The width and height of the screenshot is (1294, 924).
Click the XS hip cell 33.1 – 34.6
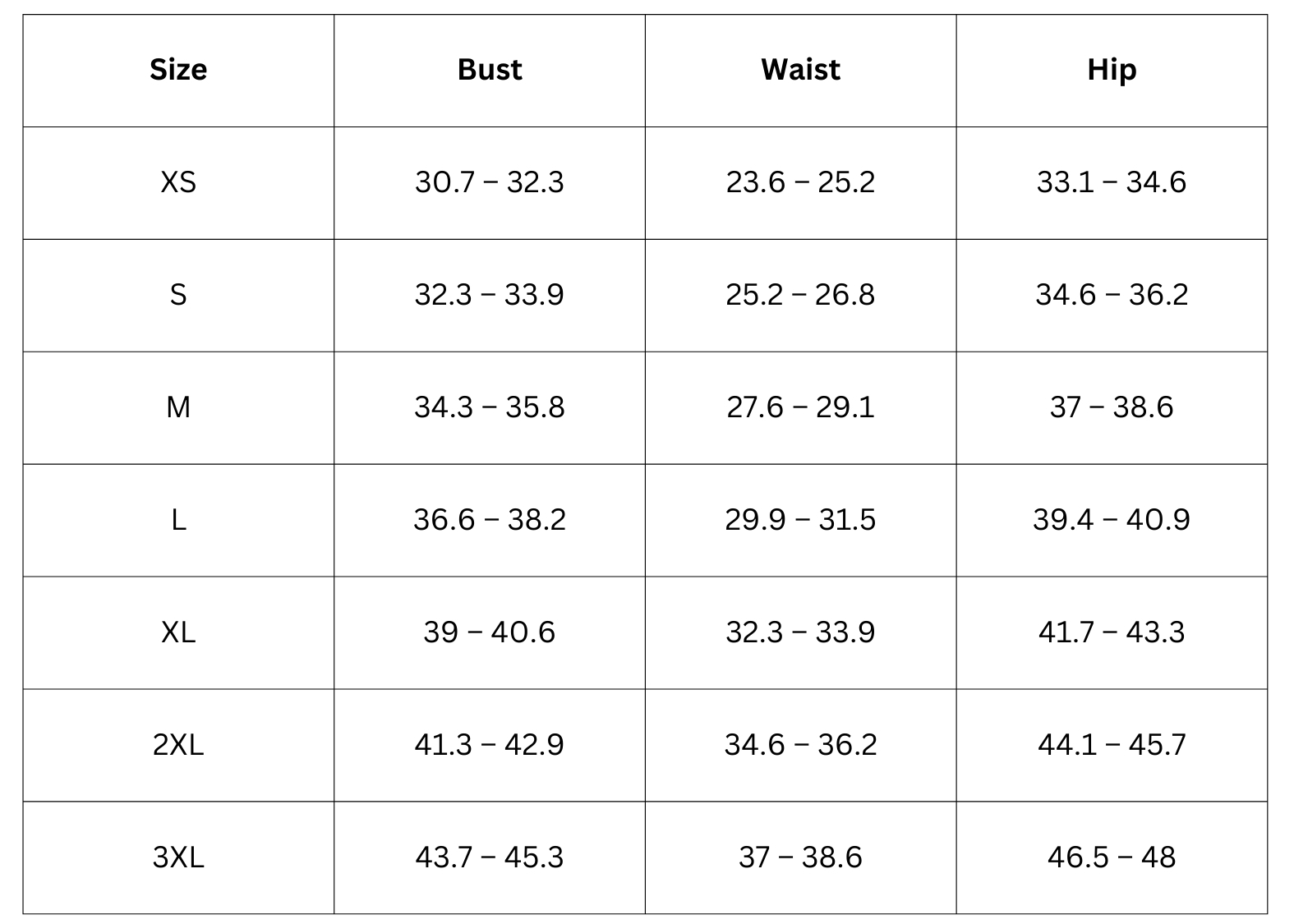point(1112,182)
